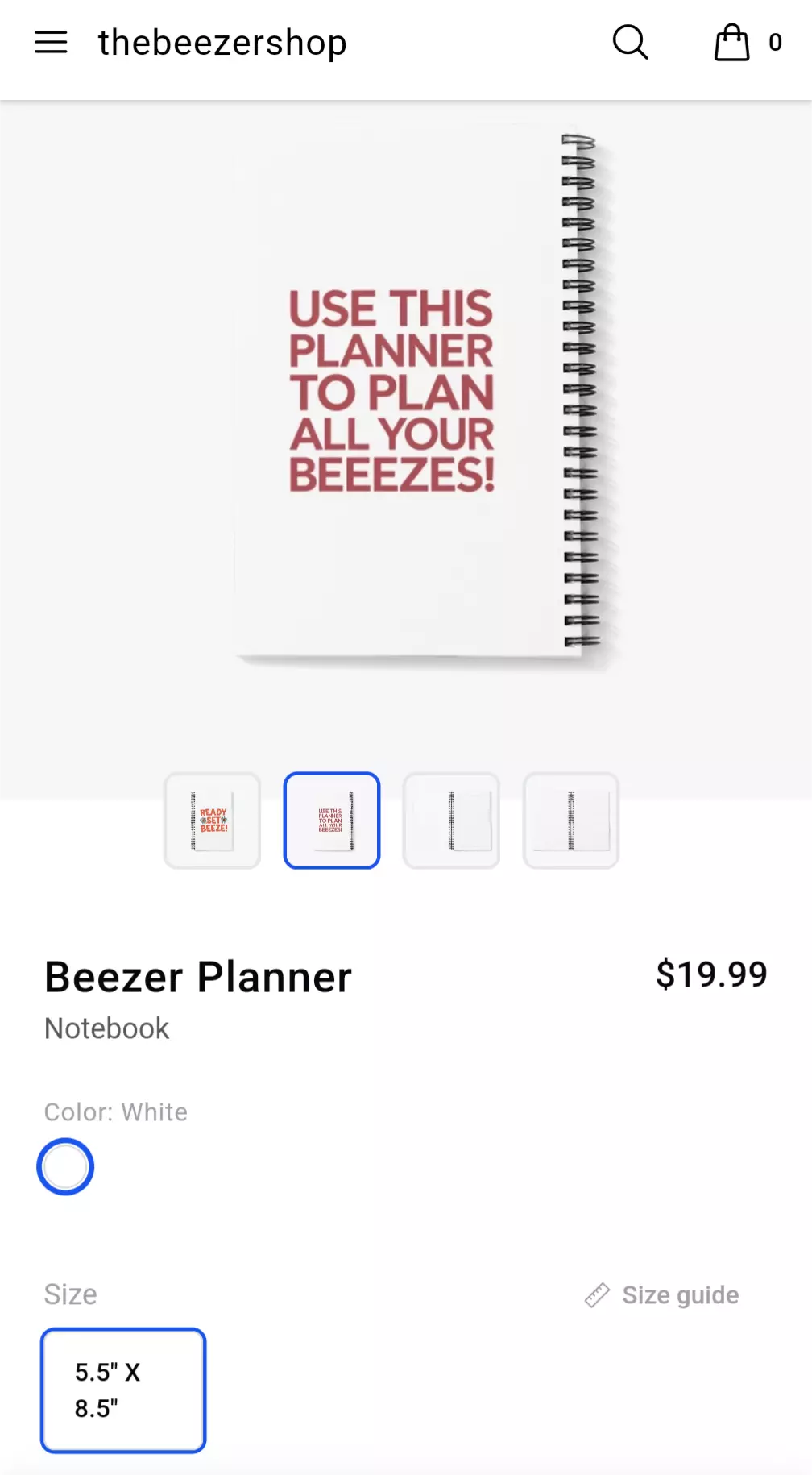Viewport: 812px width, 1475px height.
Task: Click the Beezer Planner product title
Action: pos(198,977)
